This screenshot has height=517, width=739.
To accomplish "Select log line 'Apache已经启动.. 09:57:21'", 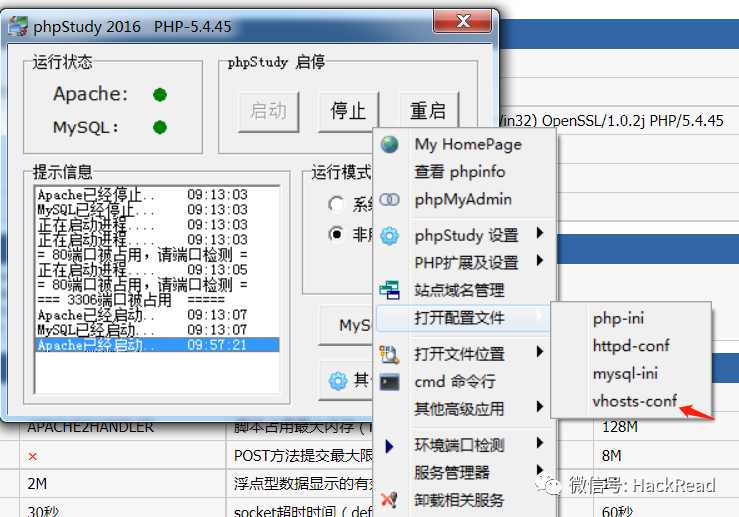I will click(x=157, y=345).
